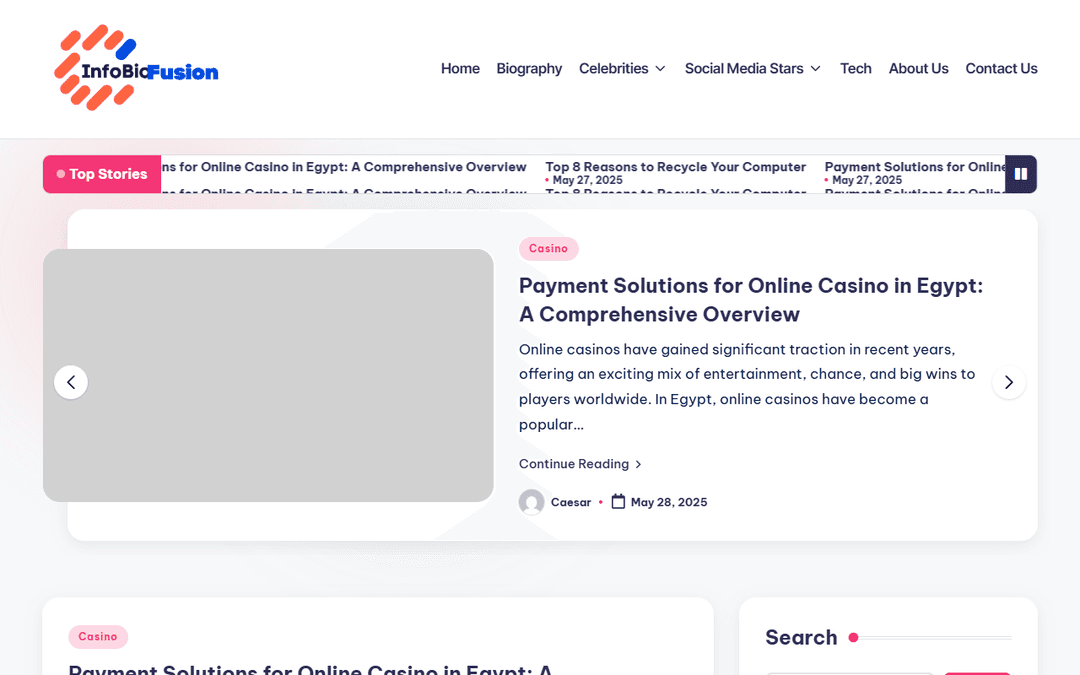Image resolution: width=1080 pixels, height=675 pixels.
Task: Open the Tech menu item
Action: click(855, 69)
